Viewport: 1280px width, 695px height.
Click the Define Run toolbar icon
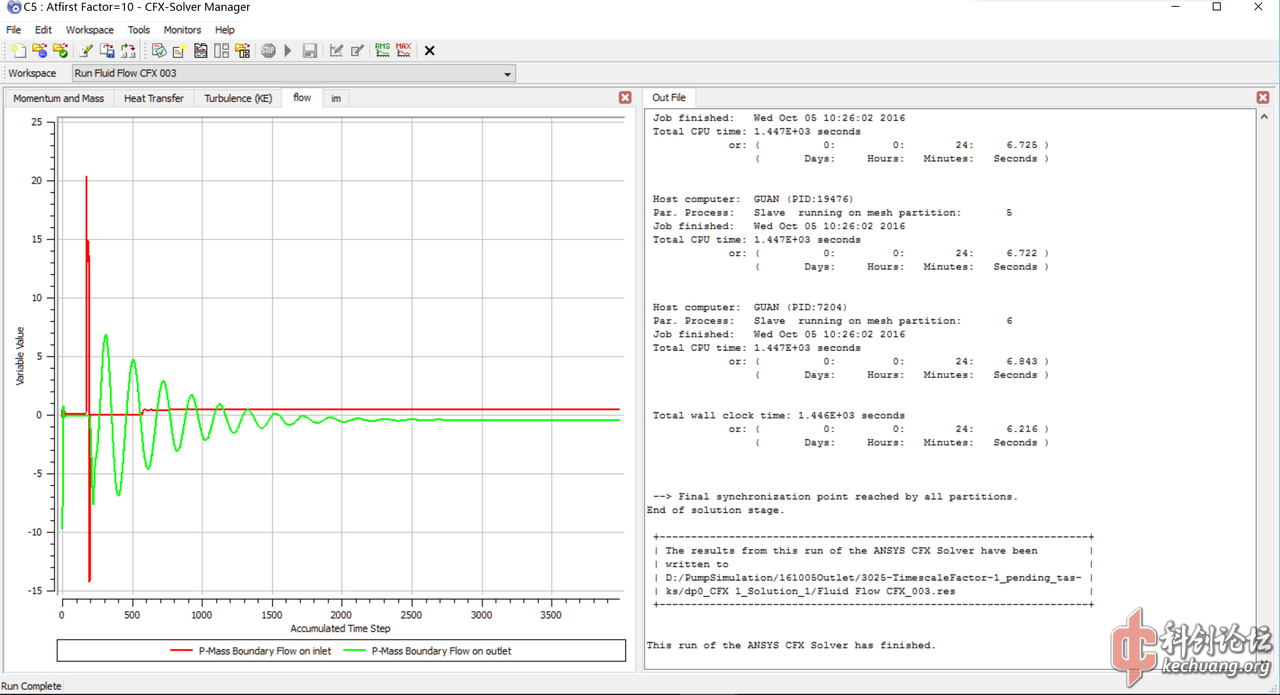[18, 51]
